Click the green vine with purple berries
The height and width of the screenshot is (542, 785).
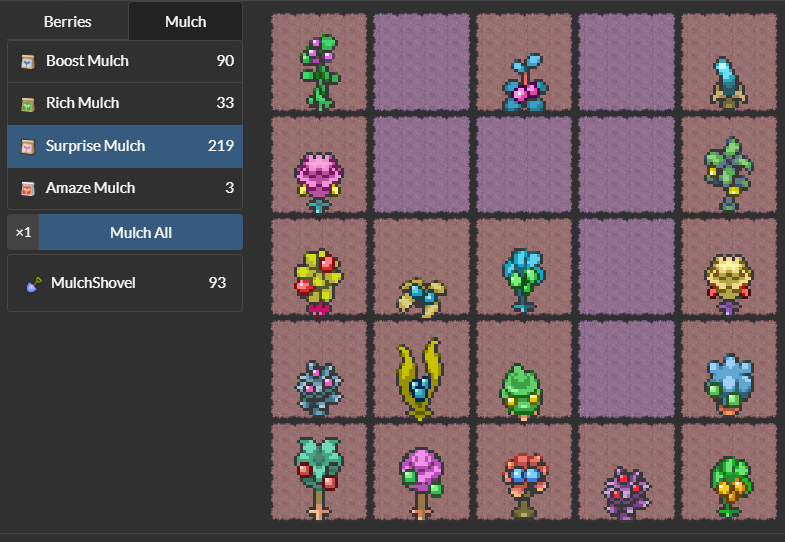(x=319, y=72)
